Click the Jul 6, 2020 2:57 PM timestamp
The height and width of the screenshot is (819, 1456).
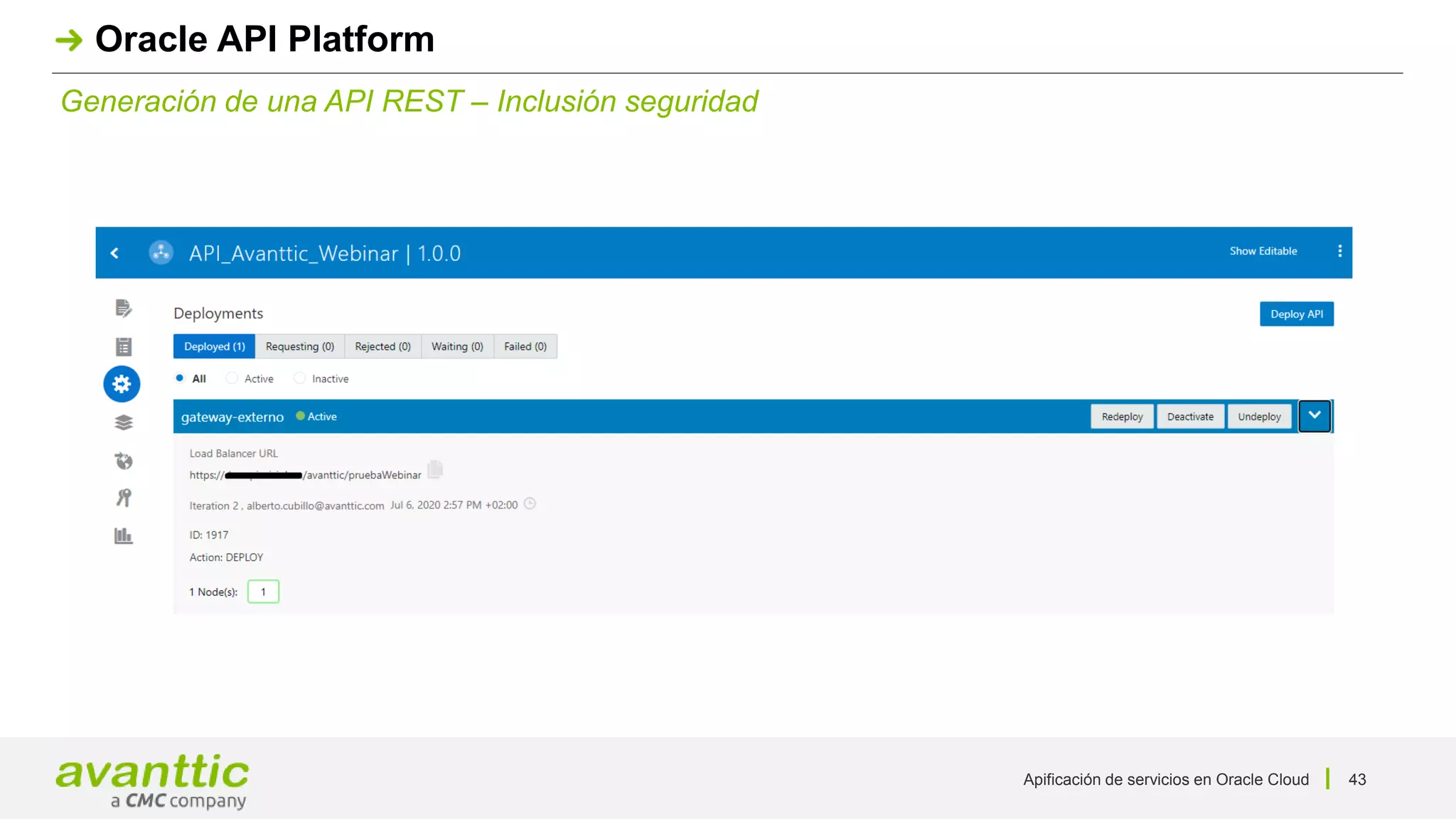tap(454, 505)
